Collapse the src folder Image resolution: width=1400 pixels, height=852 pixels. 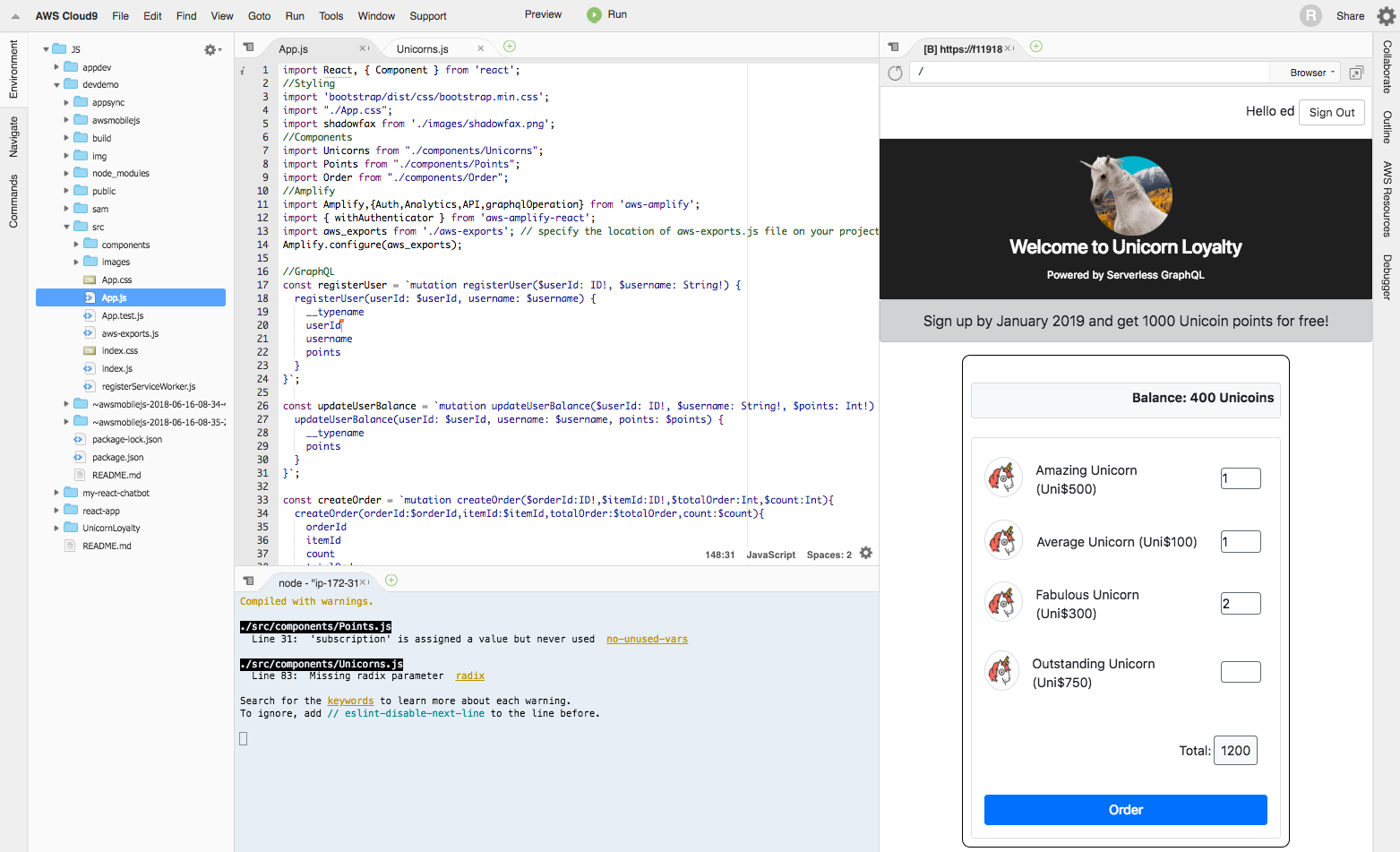click(66, 227)
